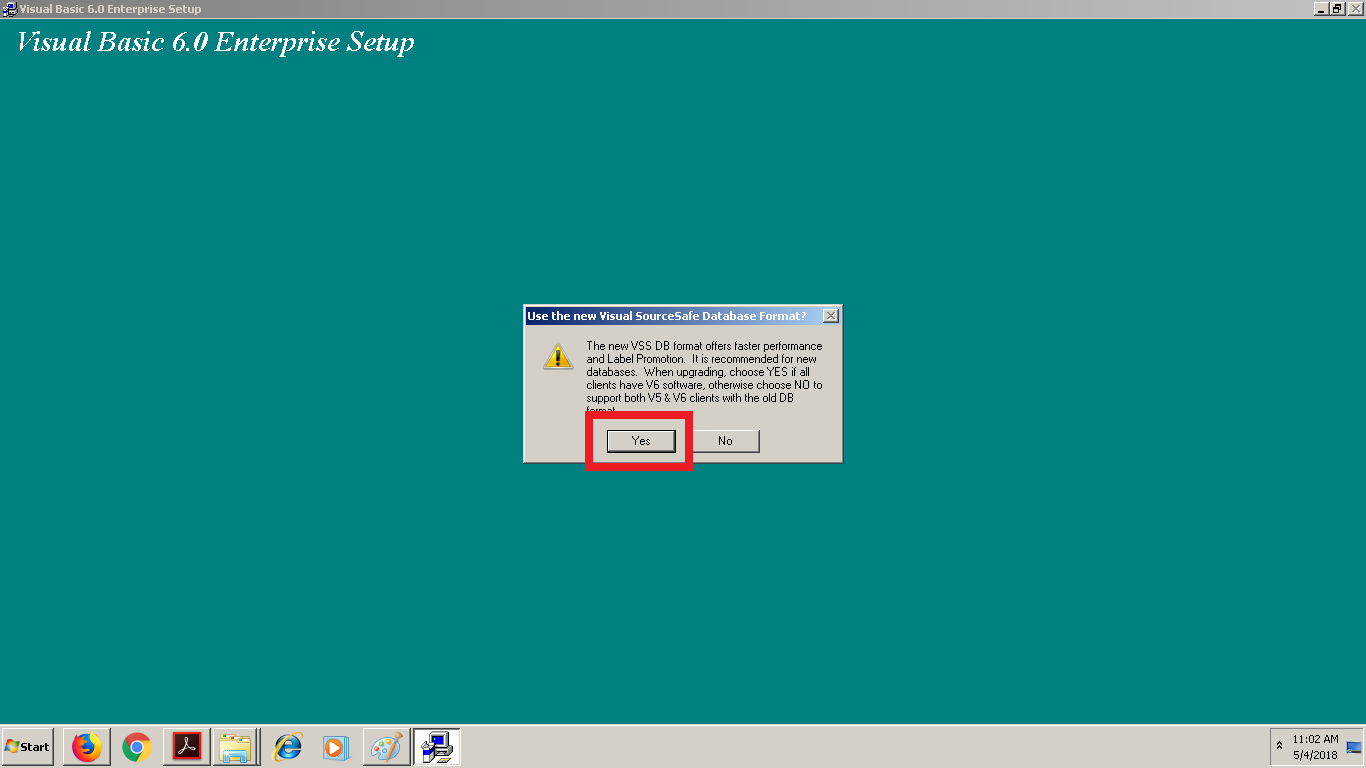Click the dialog title 'Use the new Visual SourceSafe Database Format?'

tap(666, 316)
